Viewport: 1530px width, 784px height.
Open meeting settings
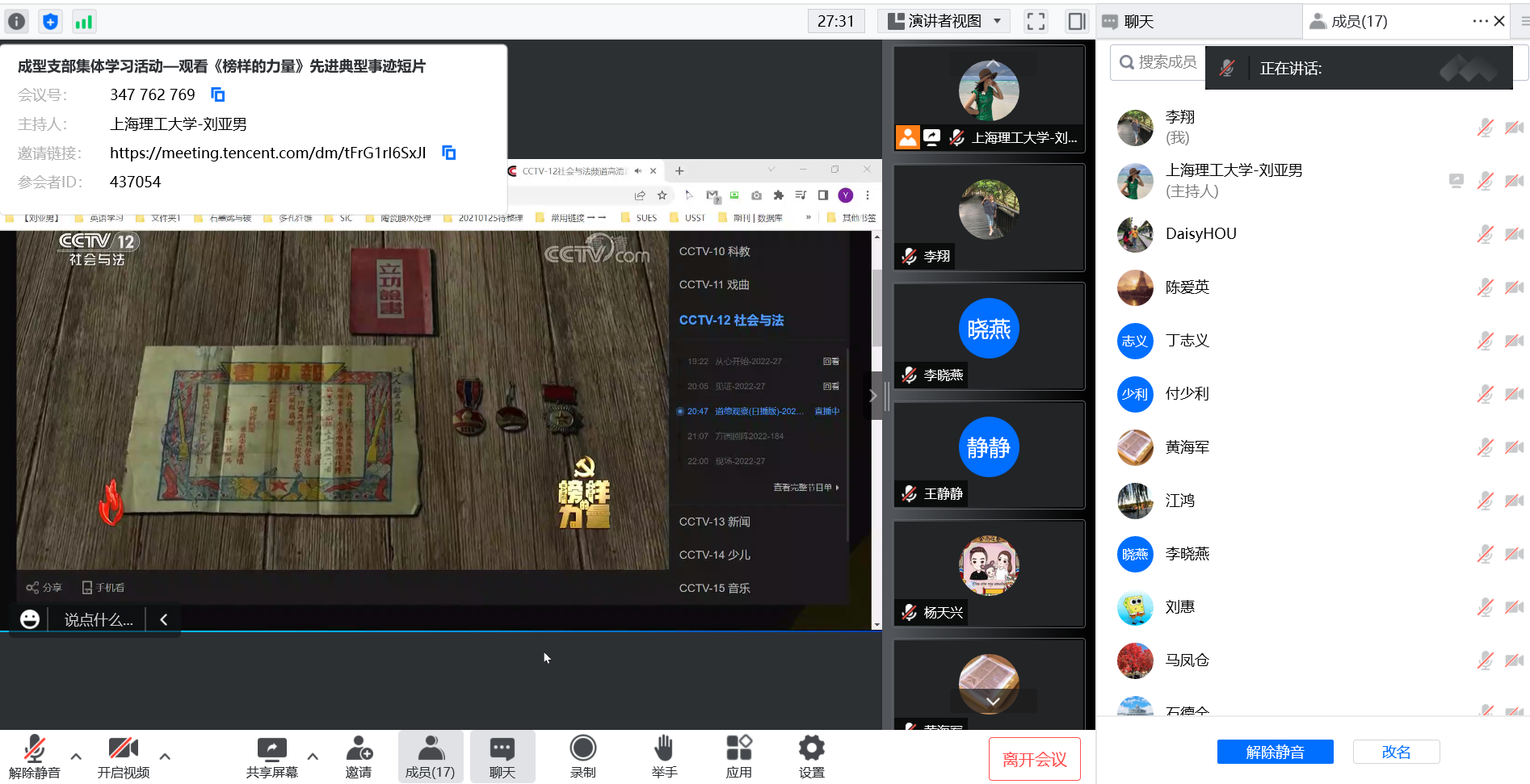pos(811,757)
